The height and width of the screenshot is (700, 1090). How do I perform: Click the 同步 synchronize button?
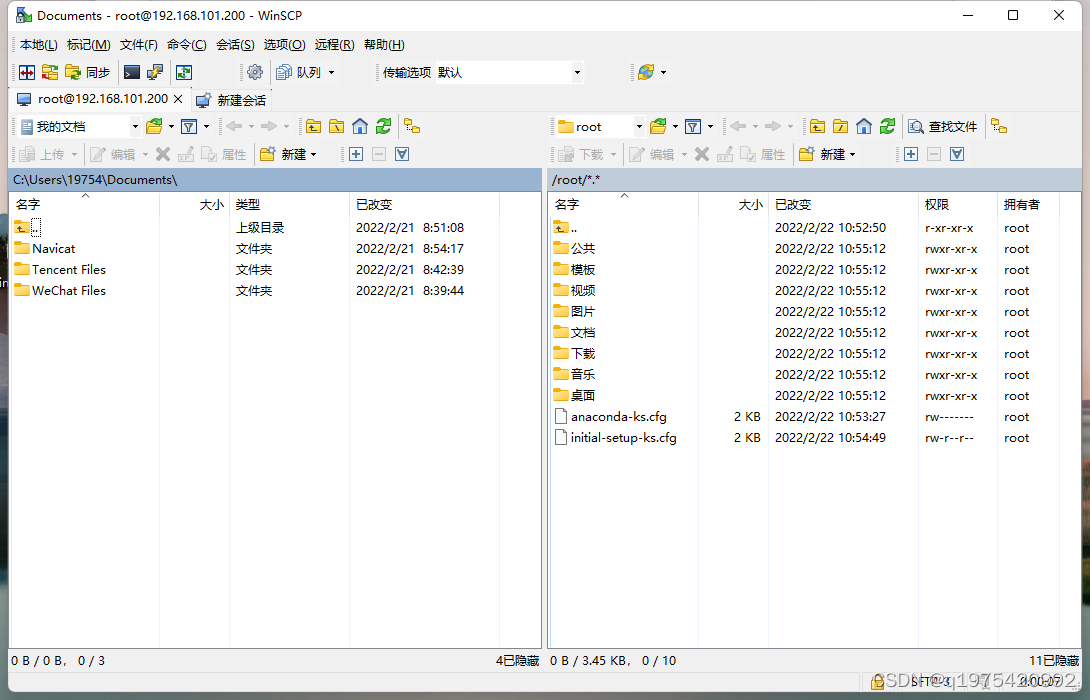(88, 72)
